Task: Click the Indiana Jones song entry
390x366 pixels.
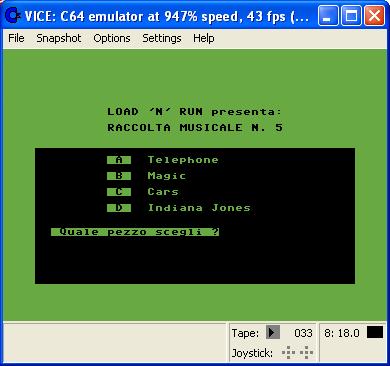Action: pyautogui.click(x=199, y=208)
